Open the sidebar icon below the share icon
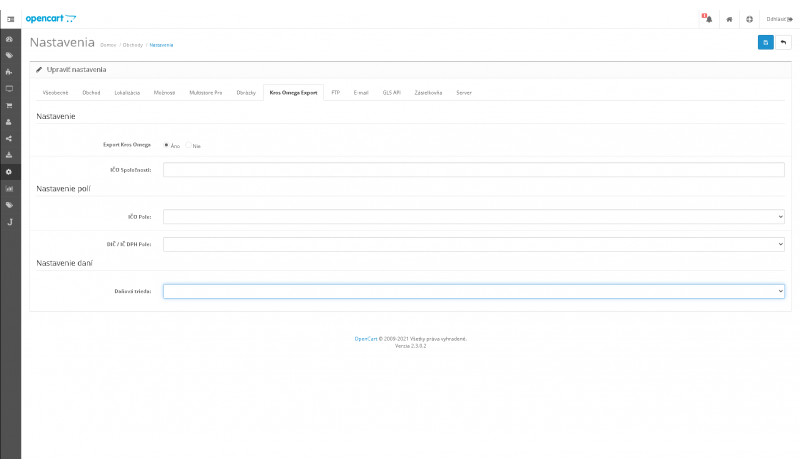 (9, 155)
